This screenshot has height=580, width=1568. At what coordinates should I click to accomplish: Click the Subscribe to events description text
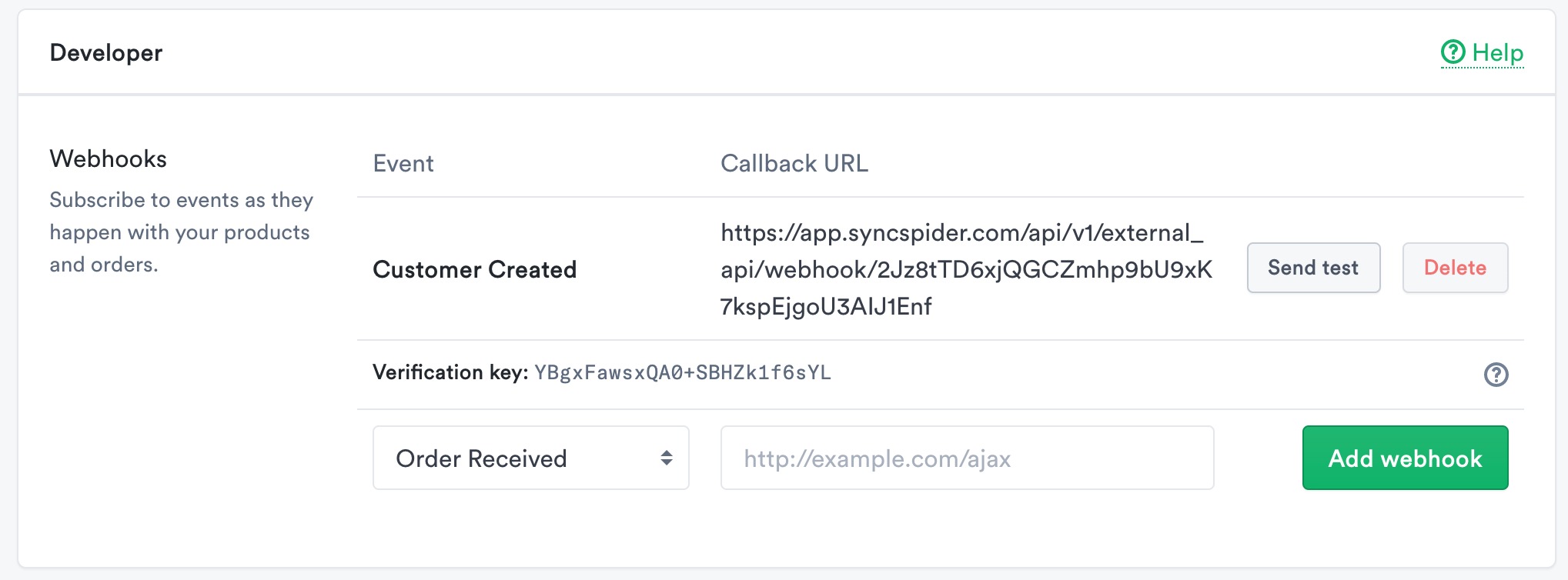(182, 232)
